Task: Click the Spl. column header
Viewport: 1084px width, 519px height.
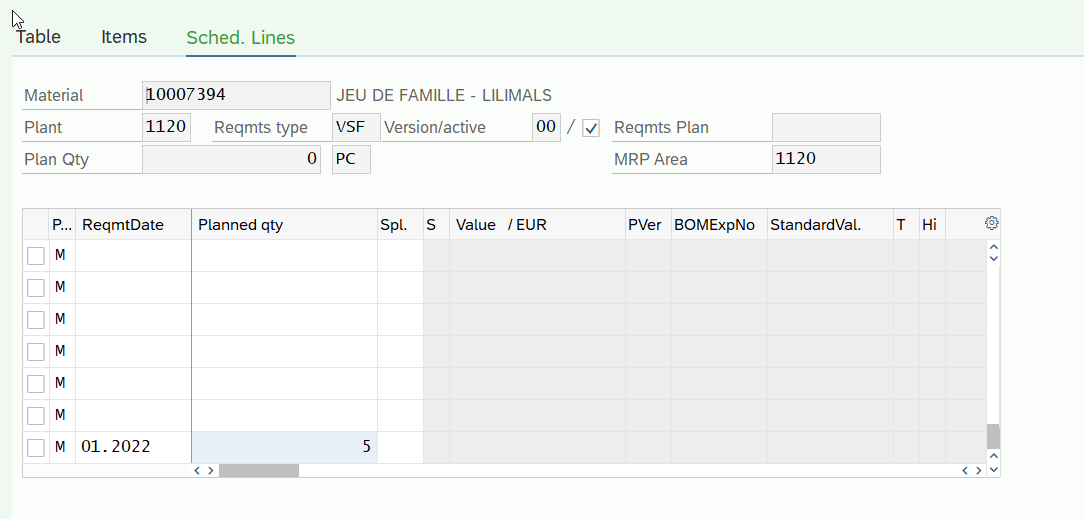Action: point(400,225)
